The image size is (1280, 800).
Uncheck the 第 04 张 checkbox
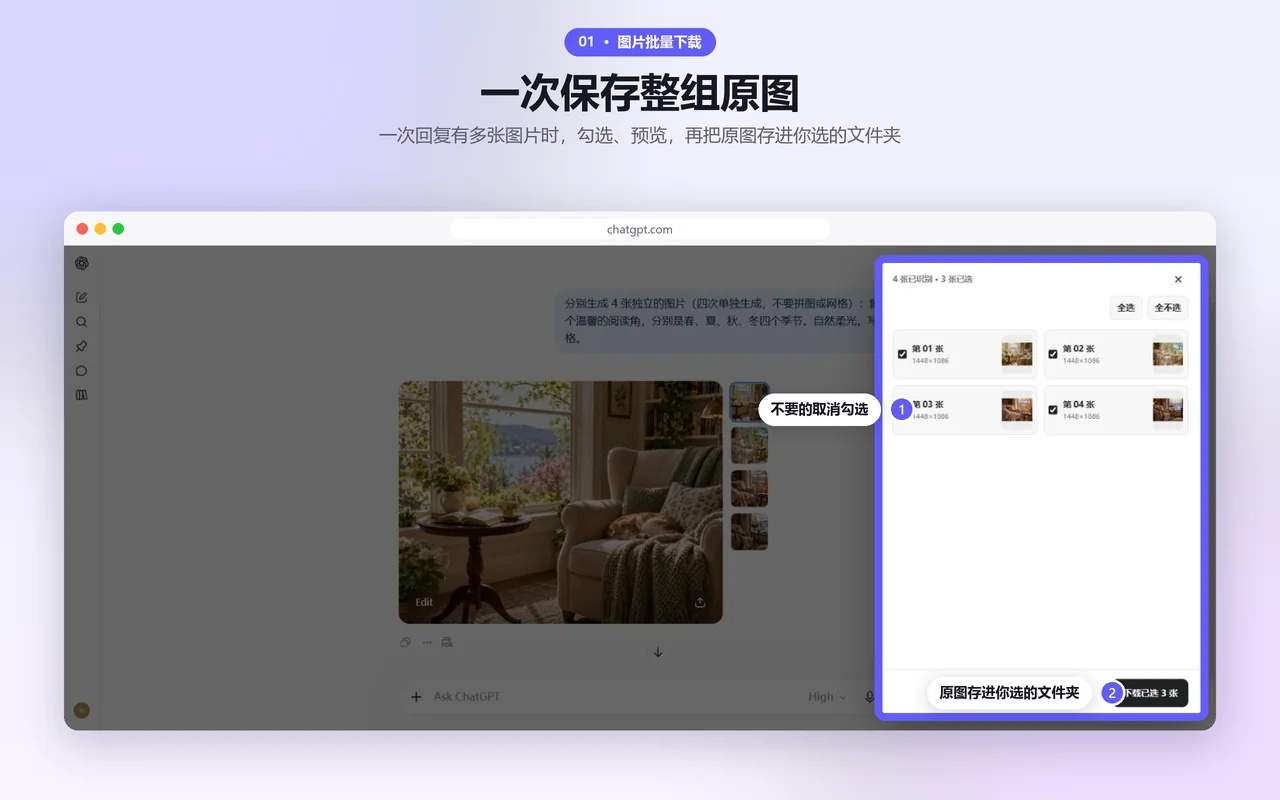pyautogui.click(x=1053, y=410)
